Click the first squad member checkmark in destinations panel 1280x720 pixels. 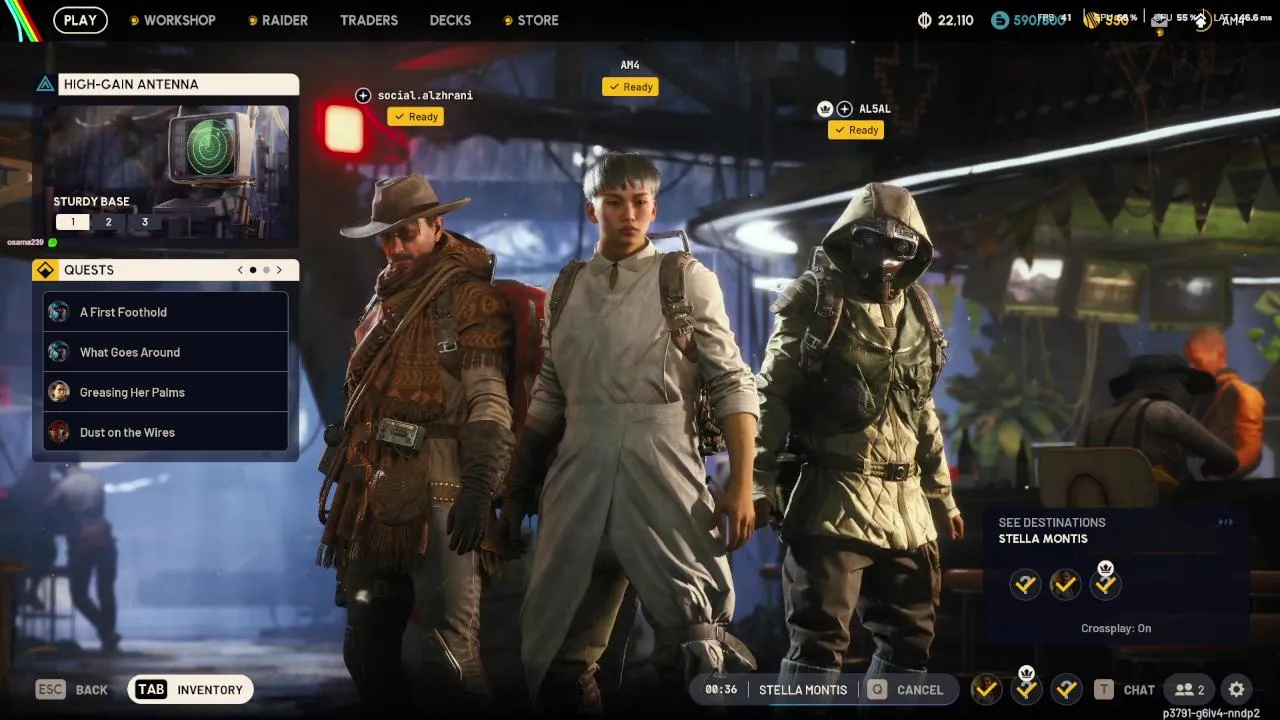coord(1025,584)
